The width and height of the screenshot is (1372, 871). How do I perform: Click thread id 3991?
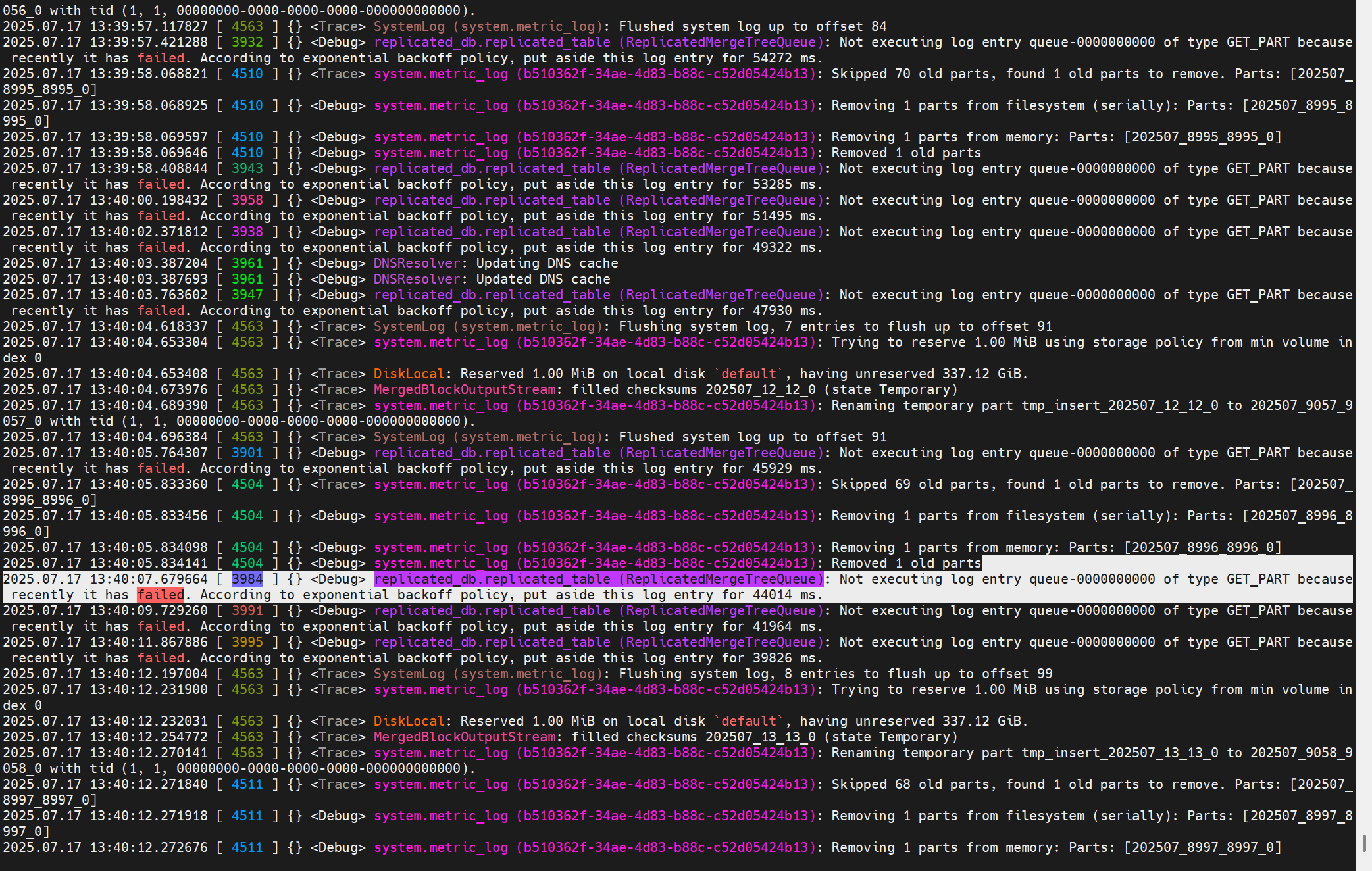pyautogui.click(x=247, y=610)
